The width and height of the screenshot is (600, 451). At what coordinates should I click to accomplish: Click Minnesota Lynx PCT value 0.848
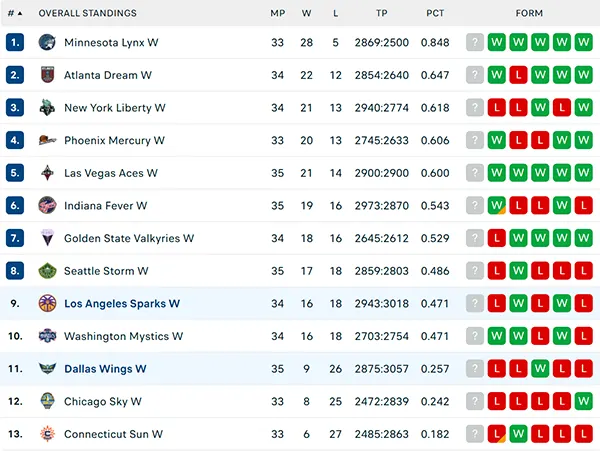point(435,42)
